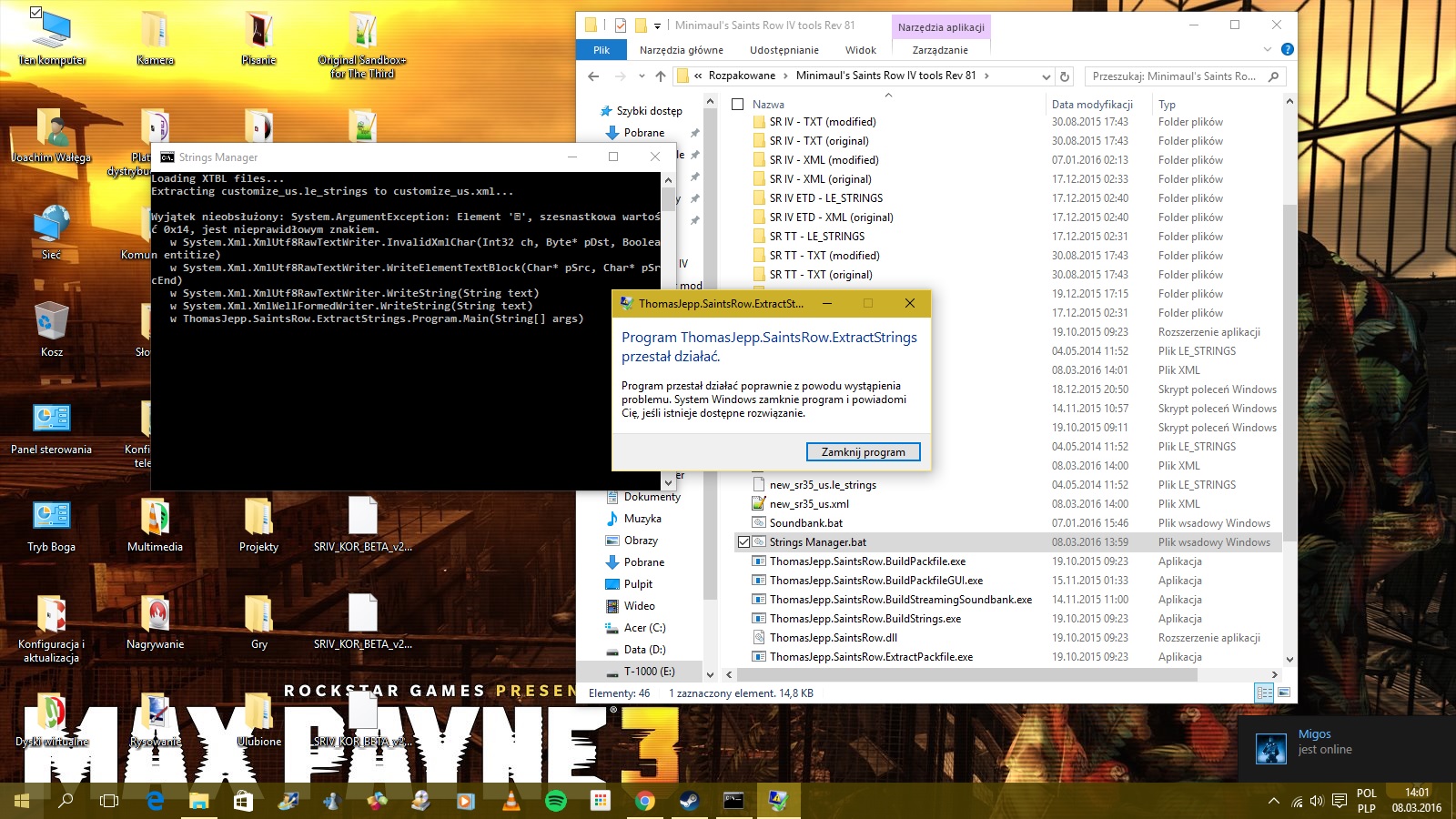Open the Zarządzanie ribbon tab
1456x819 pixels.
tap(940, 50)
